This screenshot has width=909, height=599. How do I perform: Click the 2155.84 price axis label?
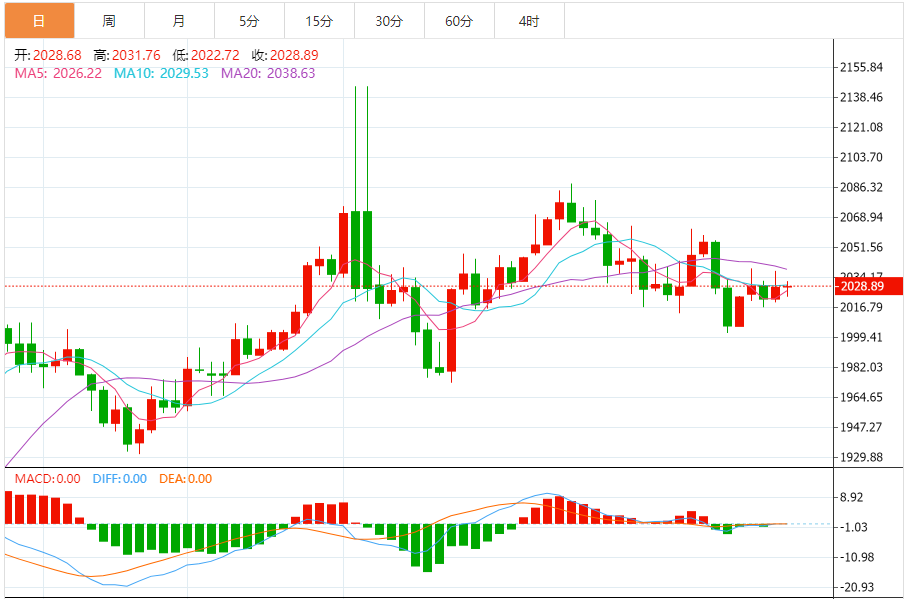click(861, 67)
